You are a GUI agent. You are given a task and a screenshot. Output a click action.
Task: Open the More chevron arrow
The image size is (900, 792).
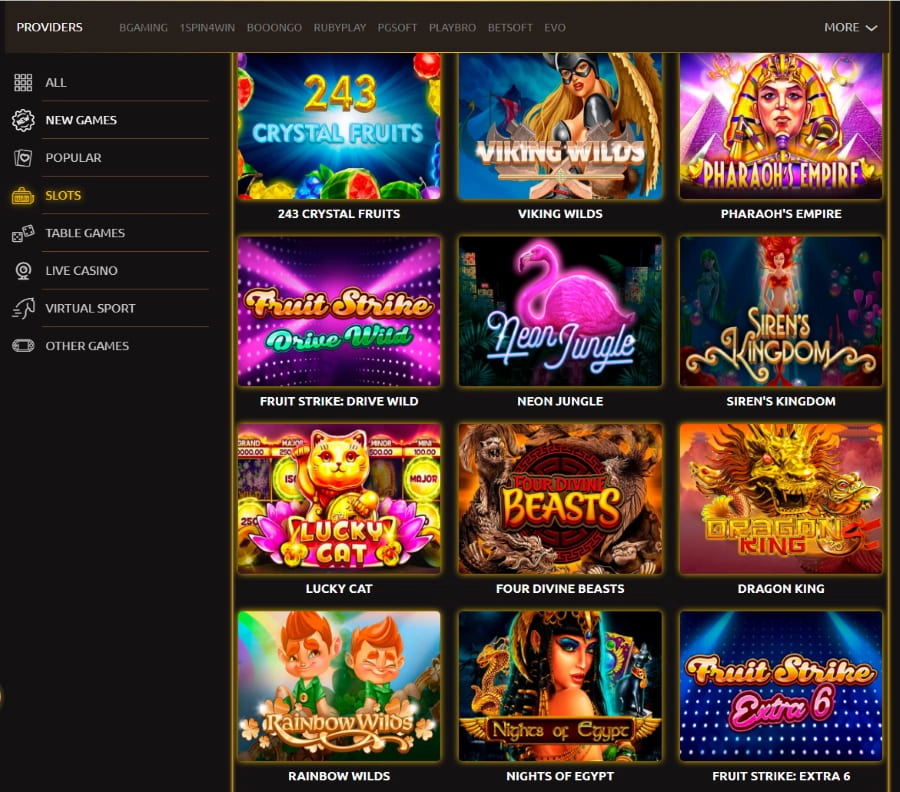871,28
